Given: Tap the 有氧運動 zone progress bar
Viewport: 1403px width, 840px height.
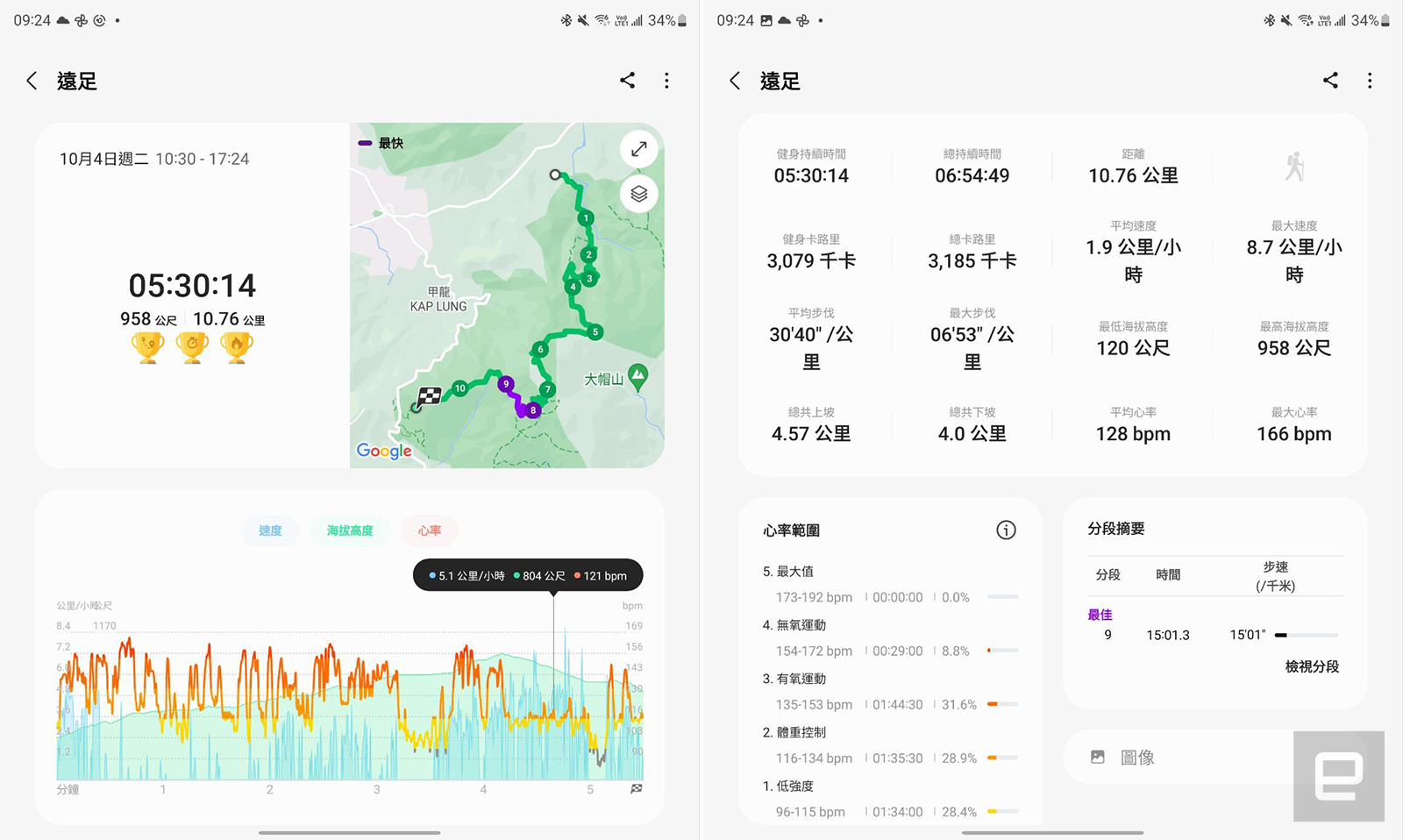Looking at the screenshot, I should point(1002,704).
